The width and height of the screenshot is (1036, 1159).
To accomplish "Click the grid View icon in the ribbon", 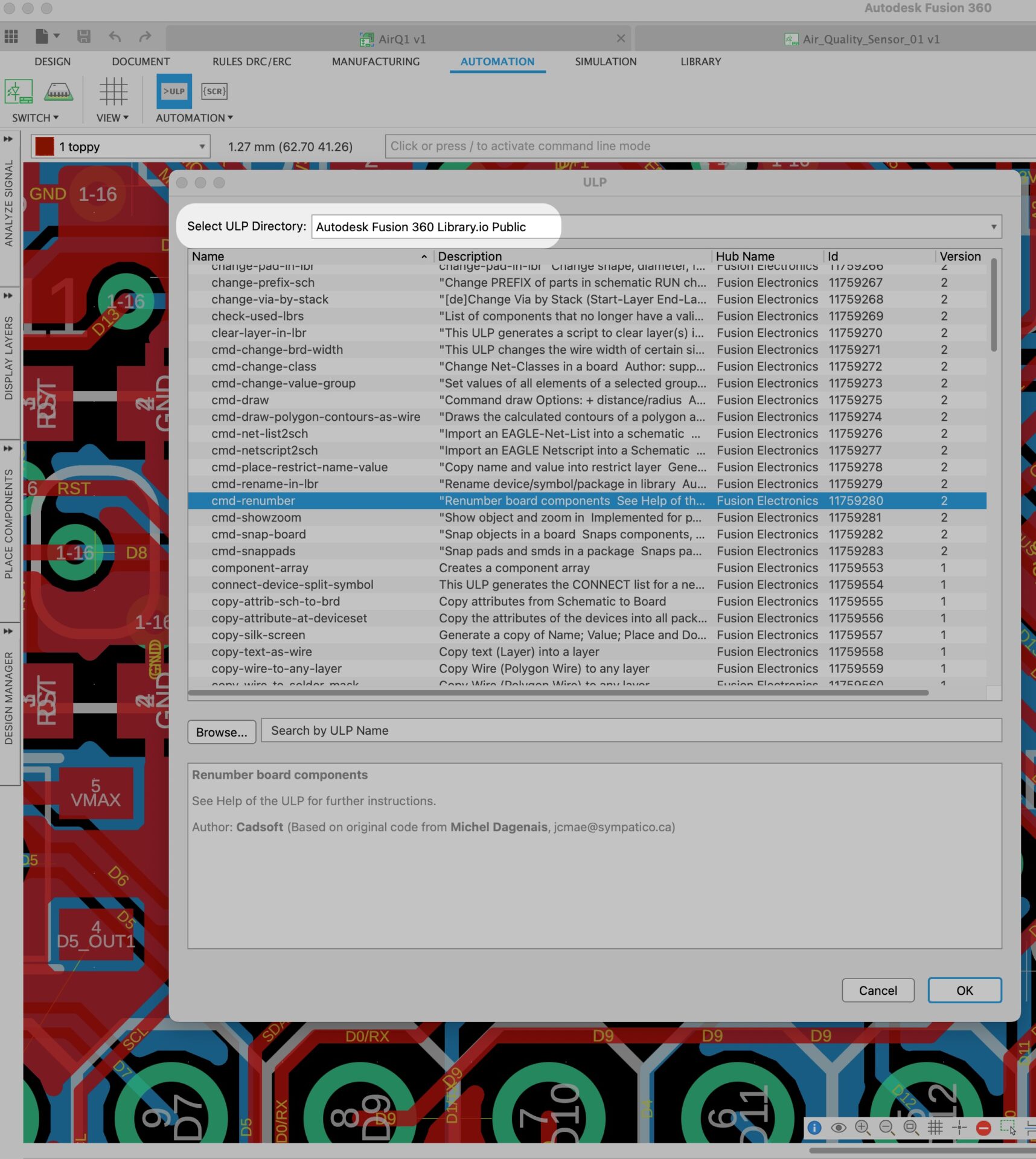I will pos(113,91).
